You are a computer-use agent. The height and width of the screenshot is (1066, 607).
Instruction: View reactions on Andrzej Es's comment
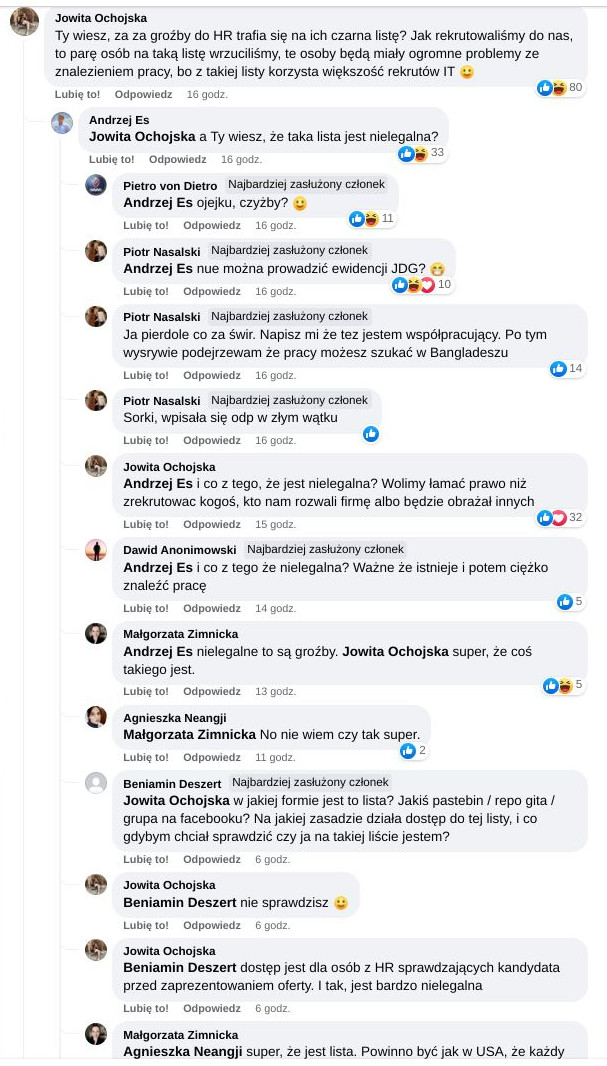pos(420,153)
